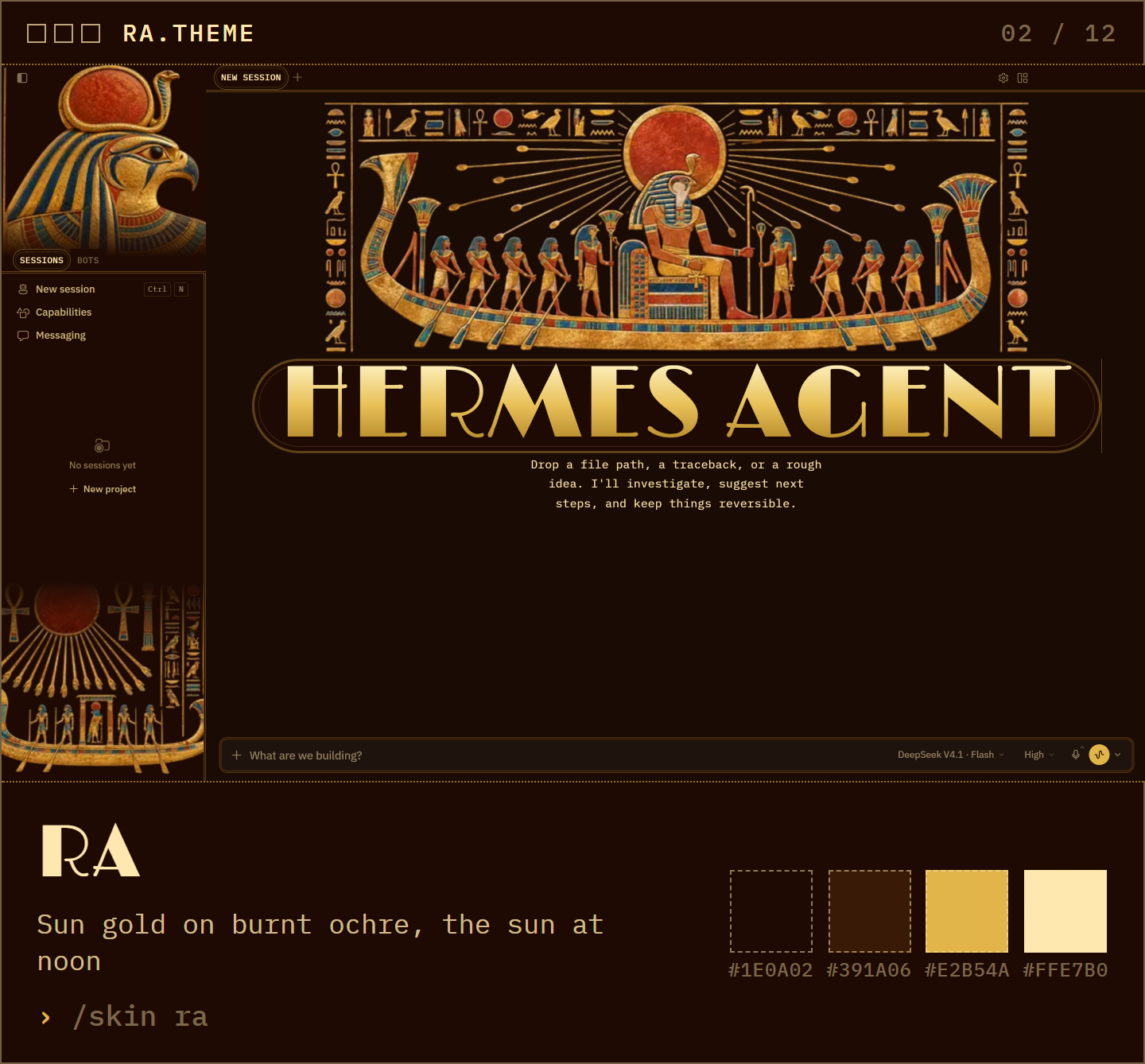
Task: Click the sun boat image at sidebar bottom
Action: pos(103,680)
